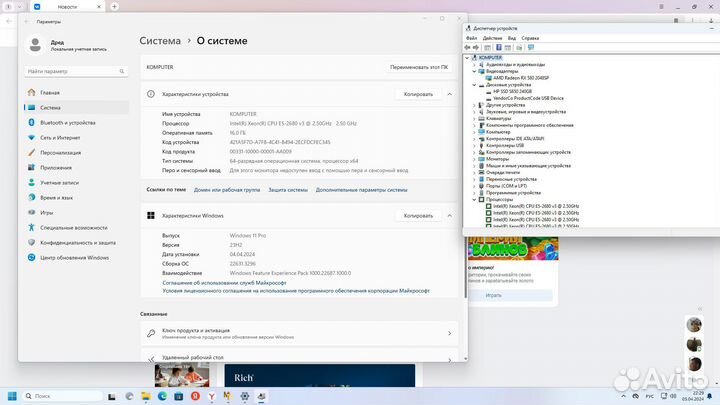Viewport: 720px width, 405px height.
Task: Click notification bell in system tray
Action: tap(710, 396)
